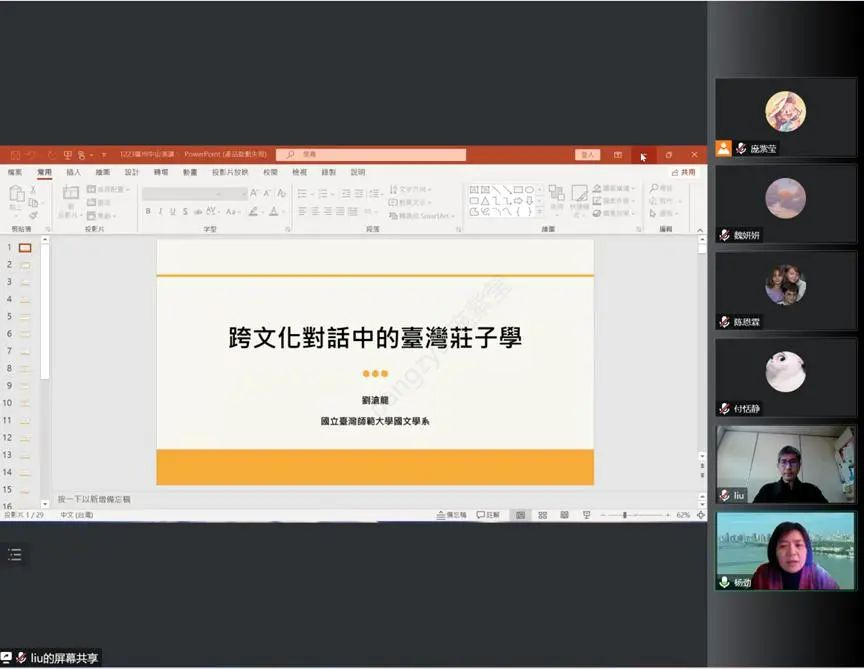Select slide 5 thumbnail in slide panel
The image size is (864, 669).
pyautogui.click(x=25, y=316)
